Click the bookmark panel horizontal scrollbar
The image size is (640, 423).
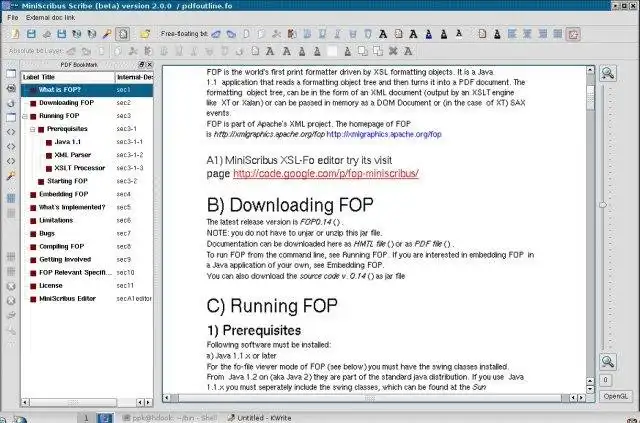(73, 403)
